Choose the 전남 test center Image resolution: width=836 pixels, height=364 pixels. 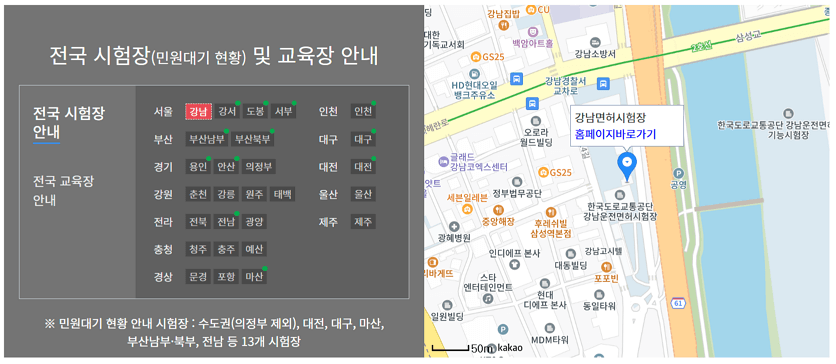[x=226, y=222]
